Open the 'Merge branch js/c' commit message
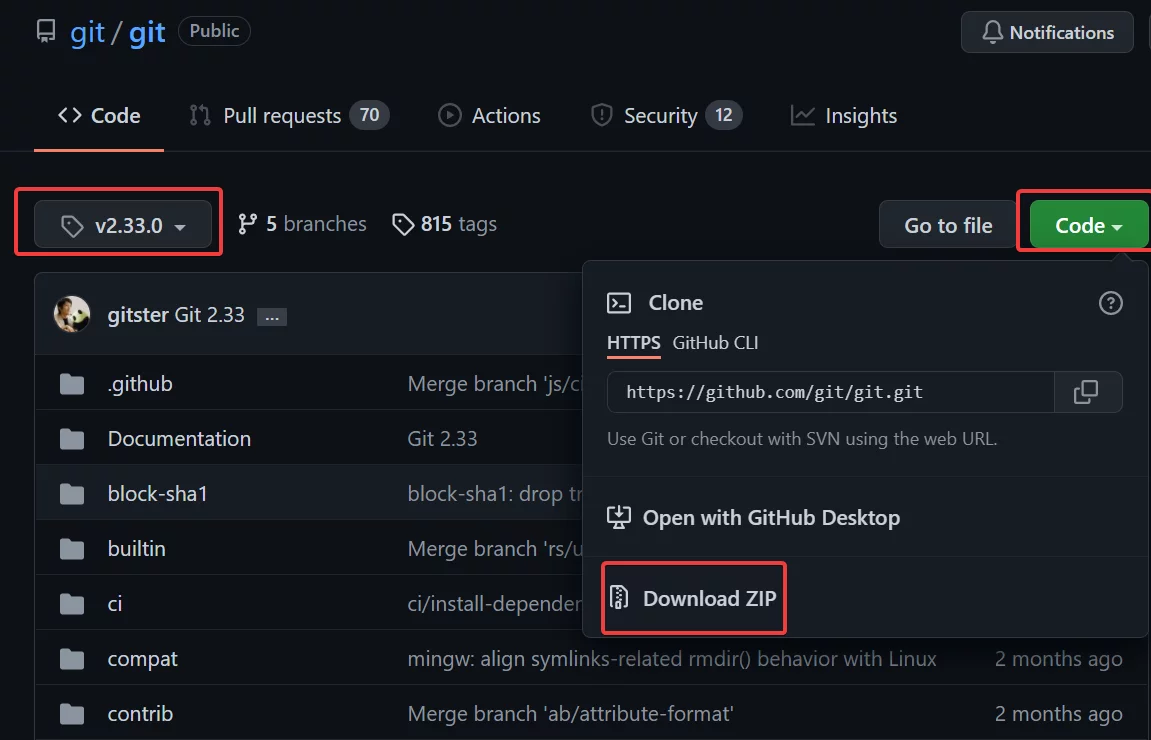The width and height of the screenshot is (1151, 740). [x=495, y=384]
